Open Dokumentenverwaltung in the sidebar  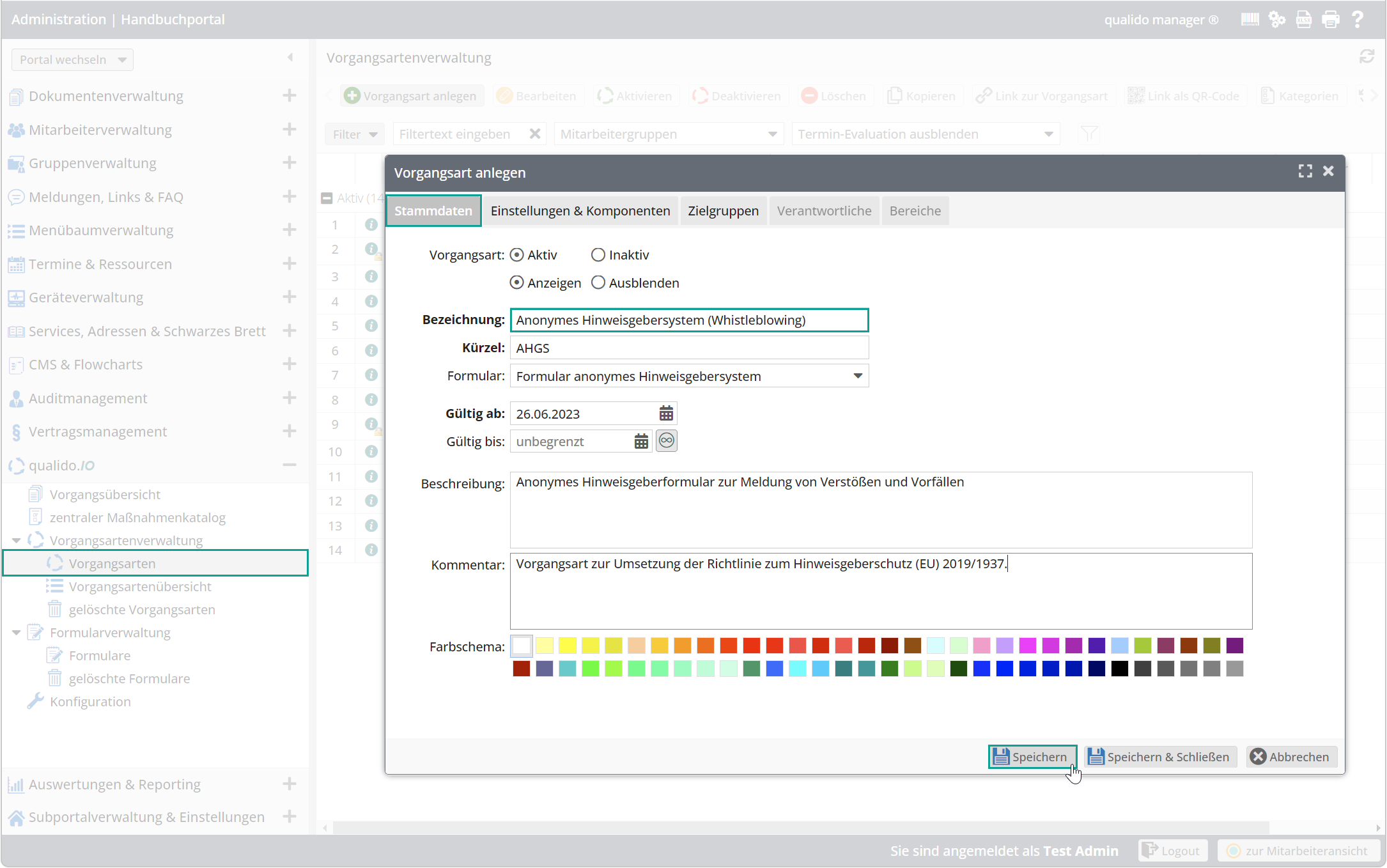106,96
